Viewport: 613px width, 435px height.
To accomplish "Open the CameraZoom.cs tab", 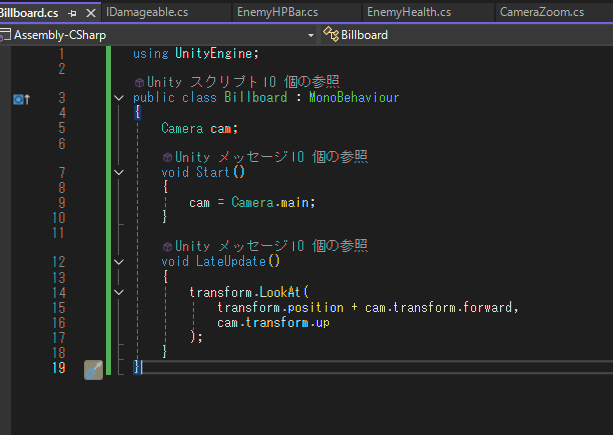I will [x=542, y=12].
